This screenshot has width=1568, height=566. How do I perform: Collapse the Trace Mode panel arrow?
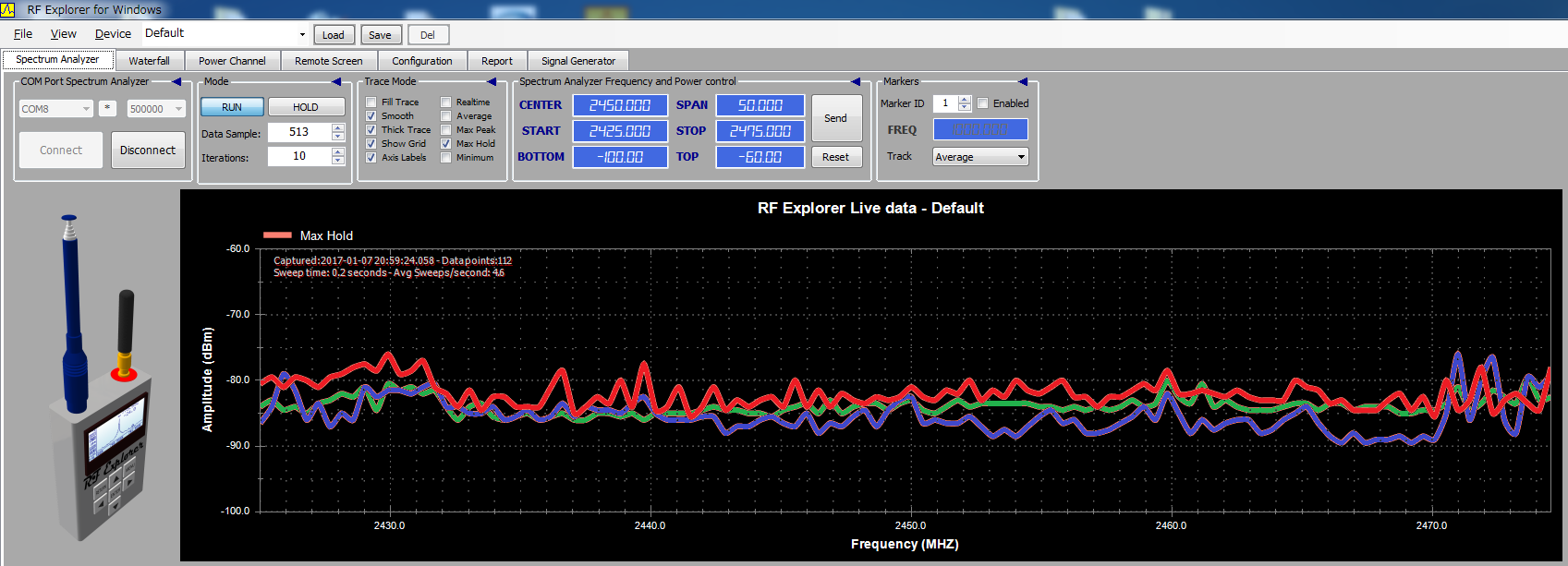(x=492, y=81)
